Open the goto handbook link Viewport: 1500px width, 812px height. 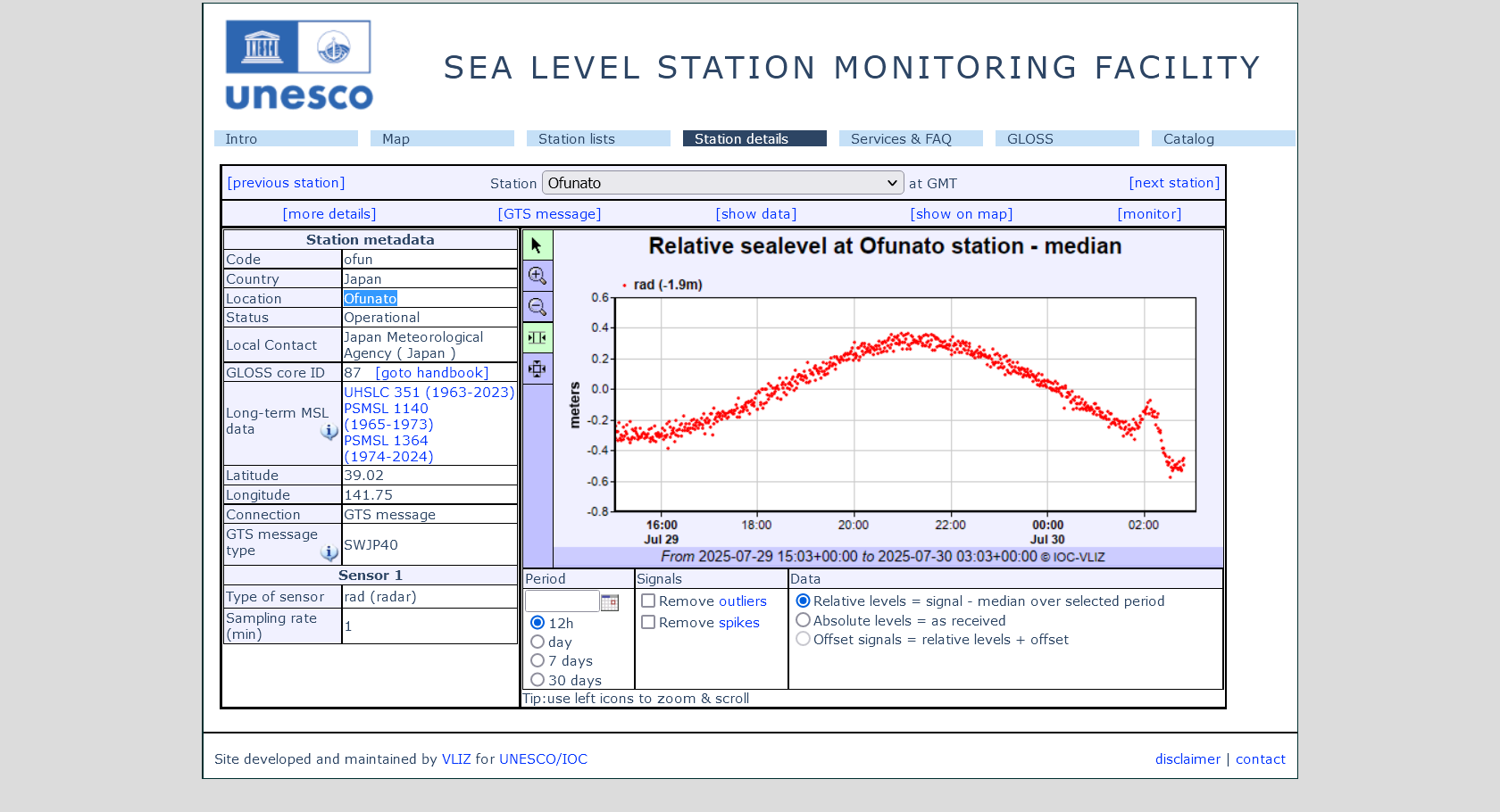point(432,373)
